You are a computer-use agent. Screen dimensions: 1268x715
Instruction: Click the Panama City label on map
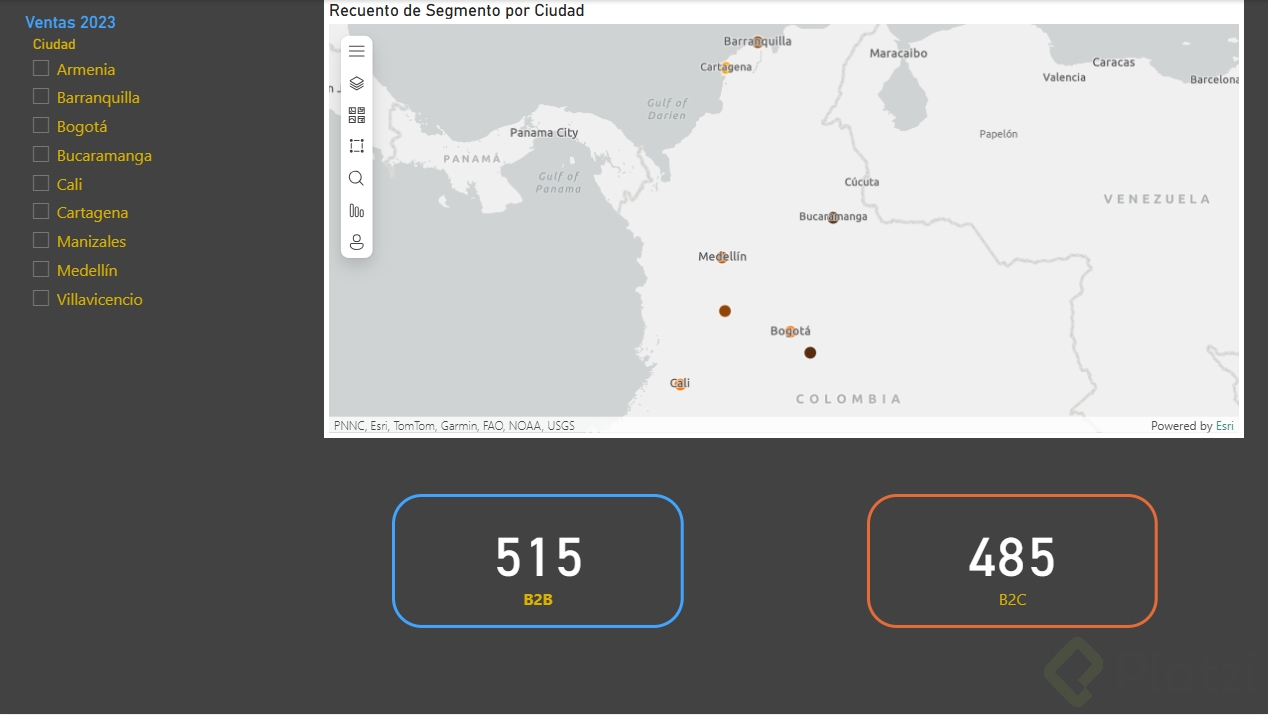click(x=544, y=132)
